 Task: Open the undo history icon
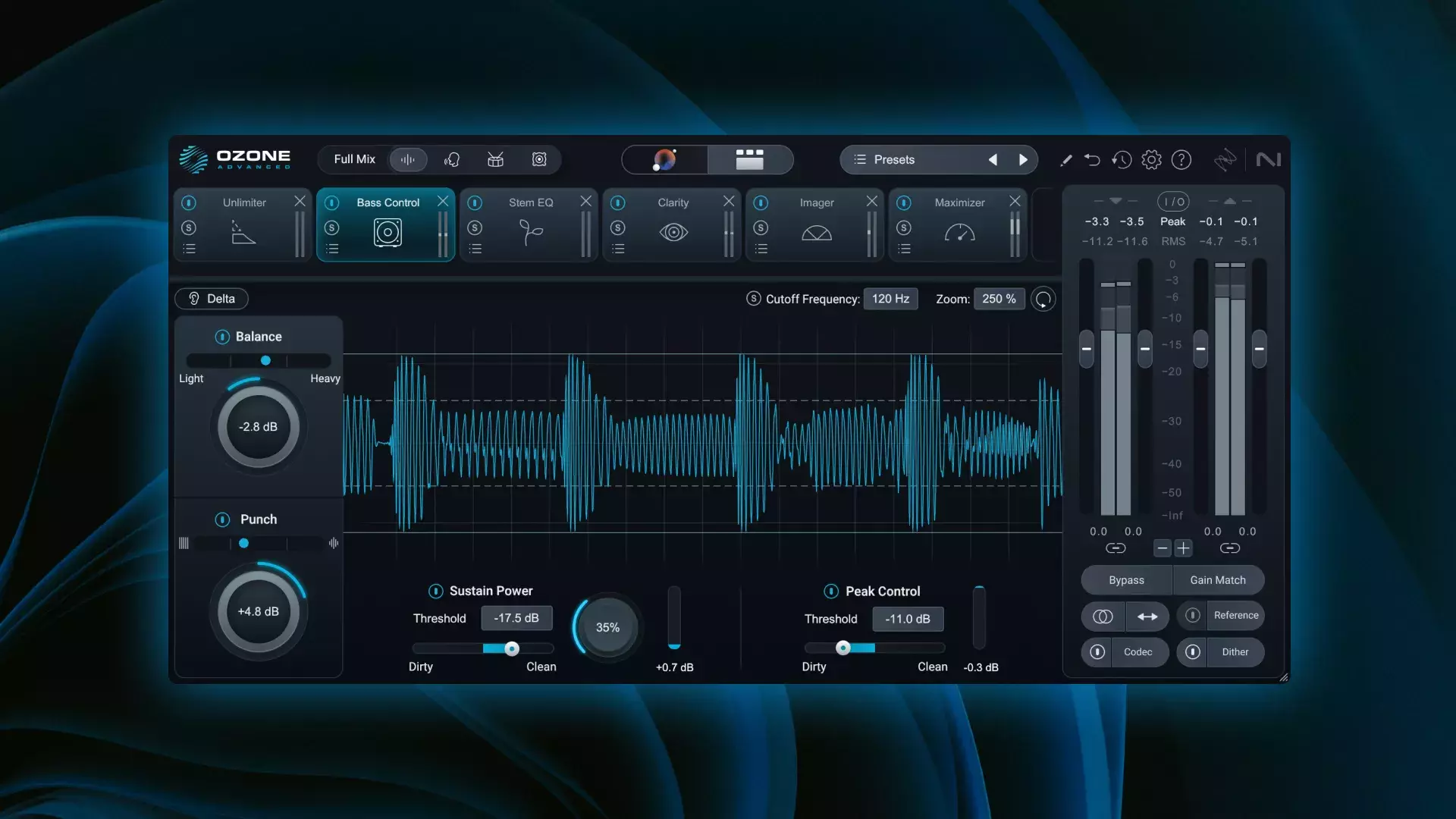pyautogui.click(x=1122, y=160)
